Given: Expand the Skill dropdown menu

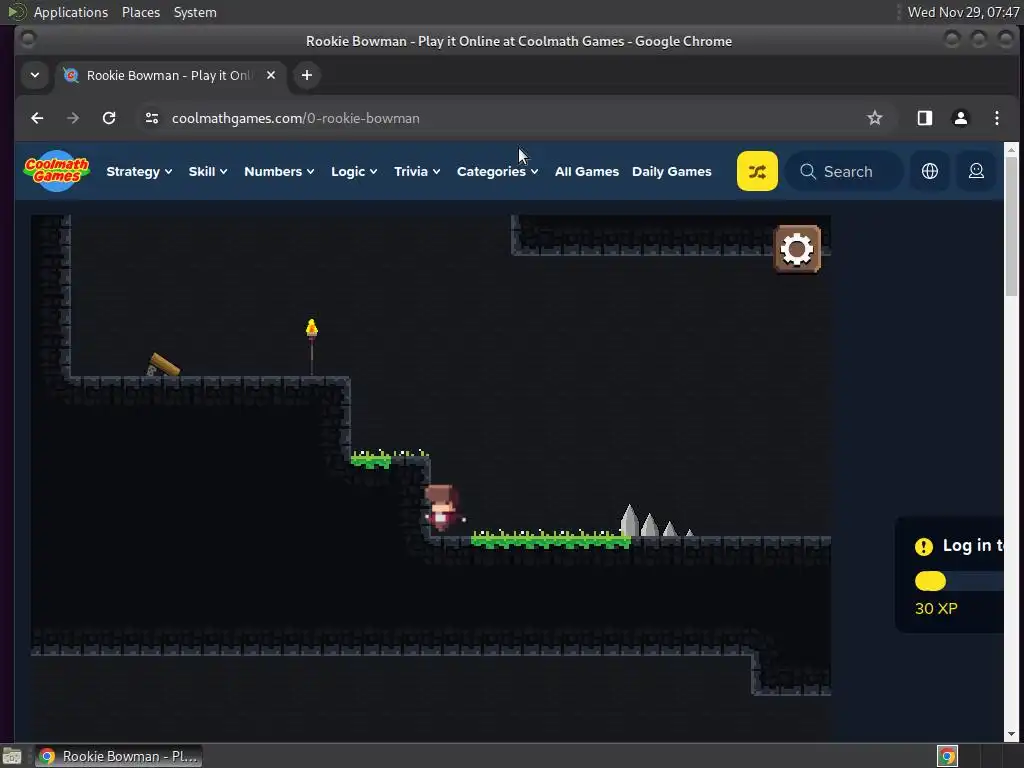Looking at the screenshot, I should tap(208, 171).
